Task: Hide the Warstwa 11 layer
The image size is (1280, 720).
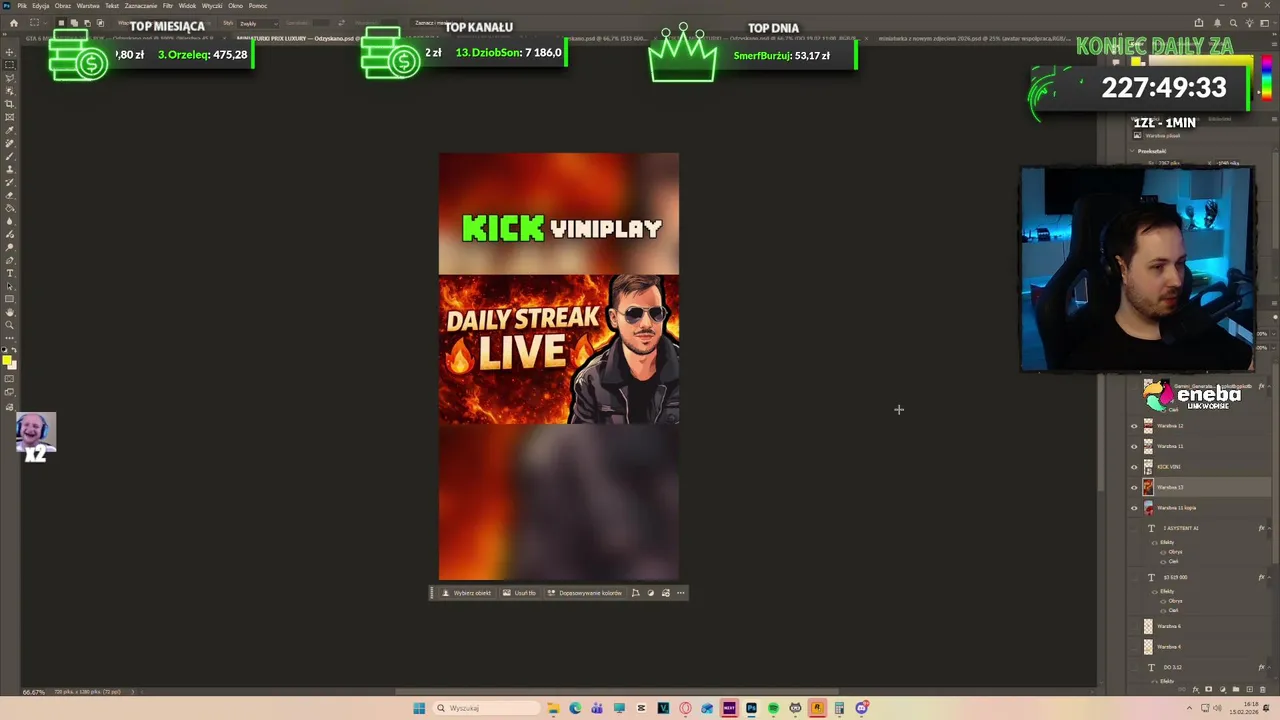Action: [1134, 446]
